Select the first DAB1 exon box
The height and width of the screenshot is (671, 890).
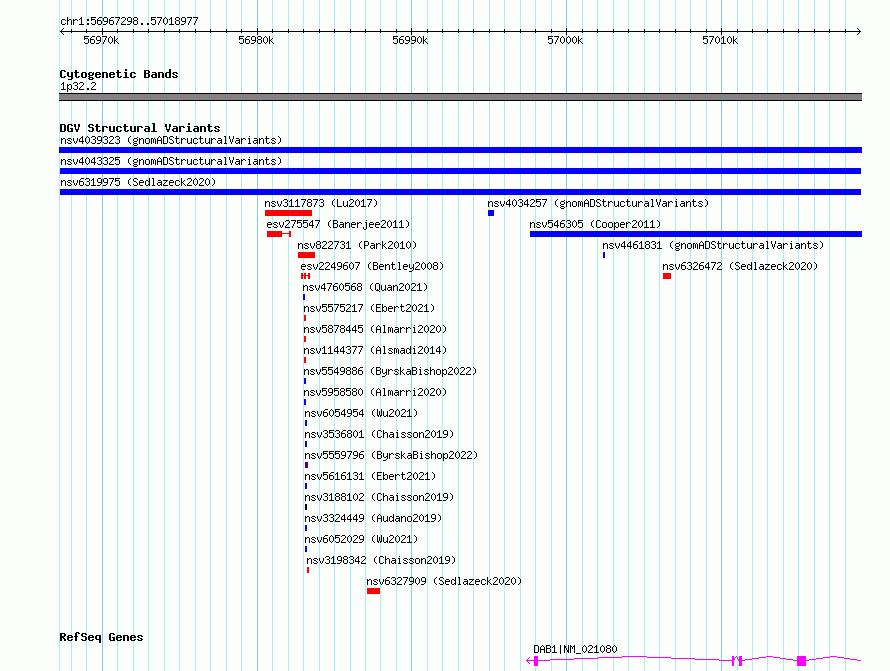pos(536,661)
